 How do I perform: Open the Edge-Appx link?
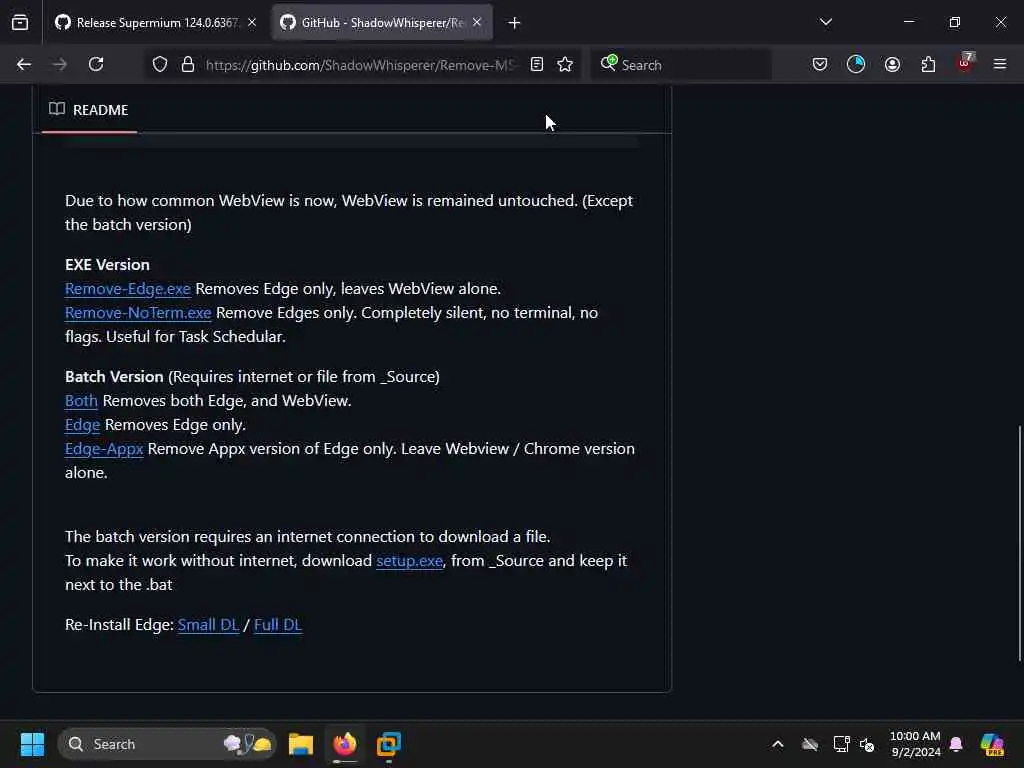pos(104,449)
